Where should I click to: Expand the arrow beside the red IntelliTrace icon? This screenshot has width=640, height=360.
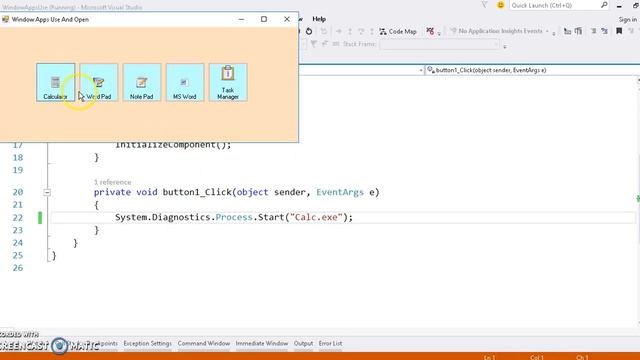tap(439, 33)
